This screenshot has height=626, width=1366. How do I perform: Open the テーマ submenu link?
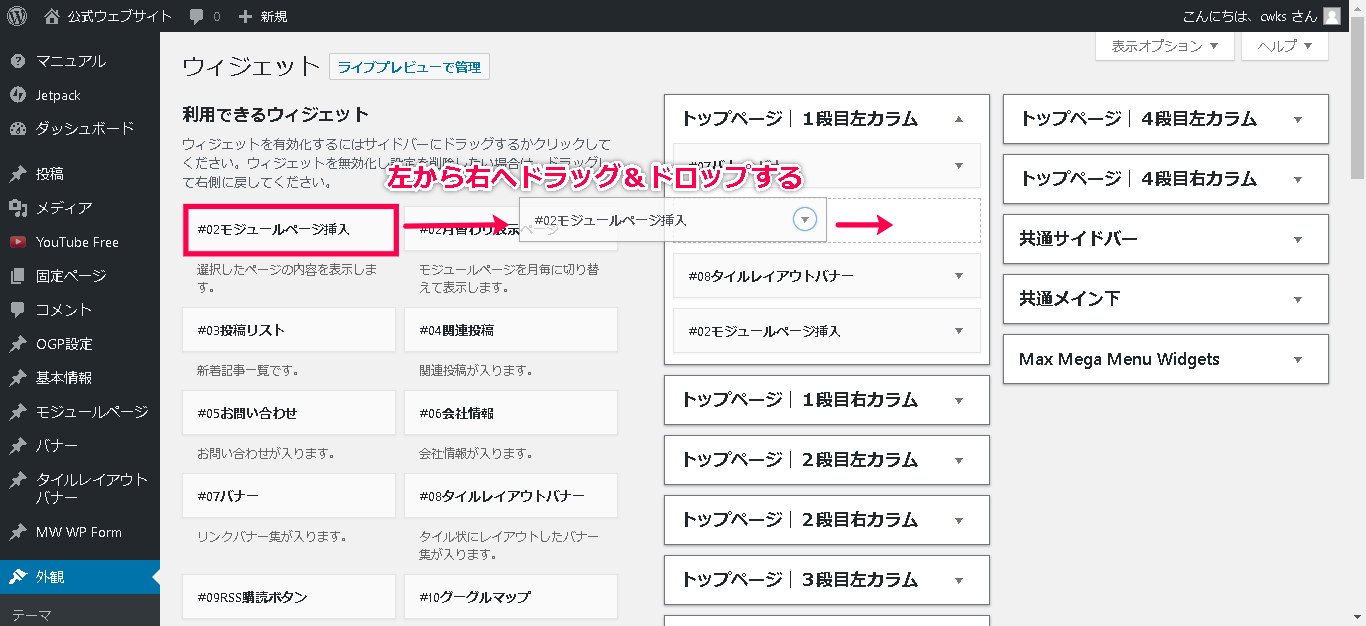(x=32, y=615)
